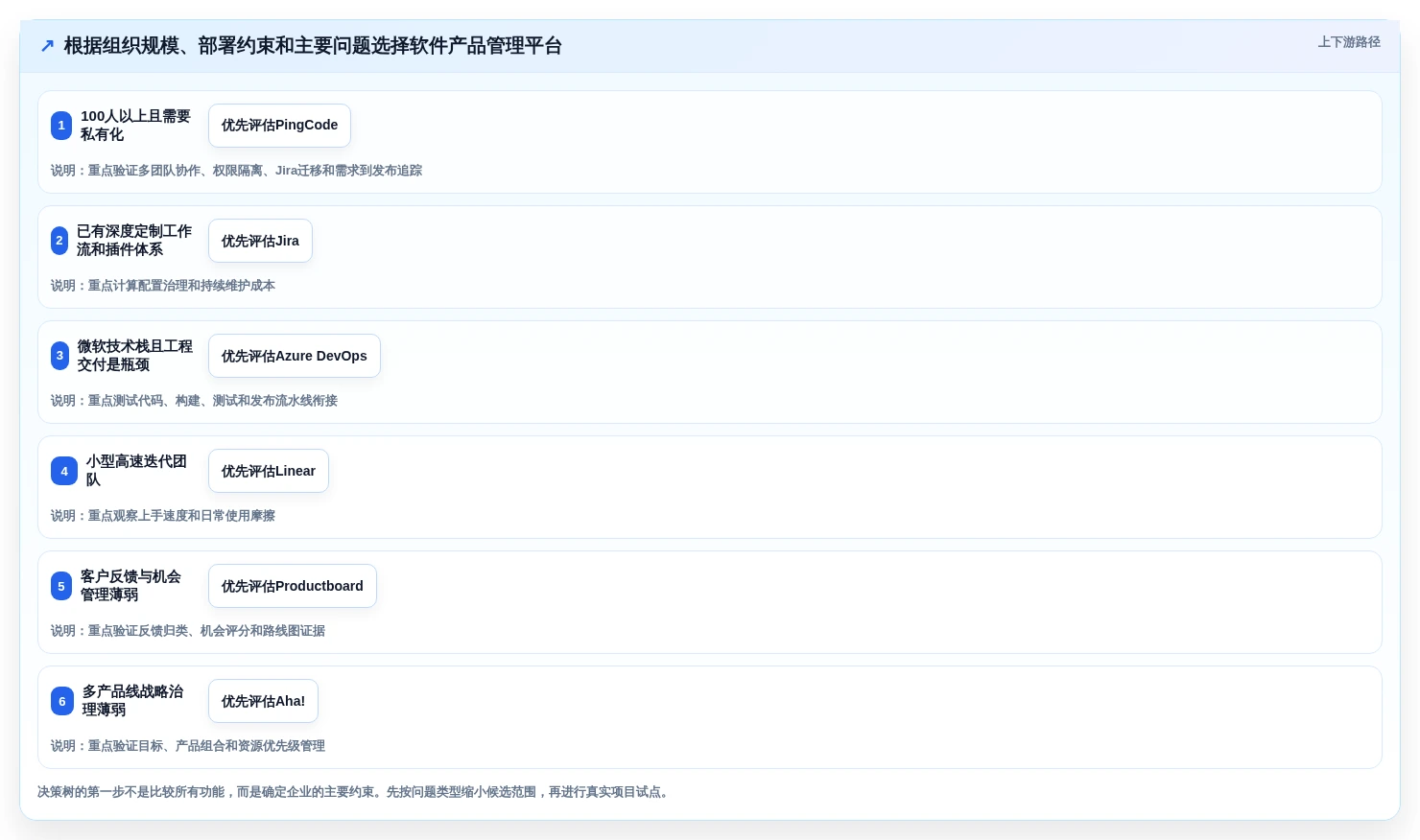Select step number 6 badge
1420x840 pixels.
click(62, 701)
